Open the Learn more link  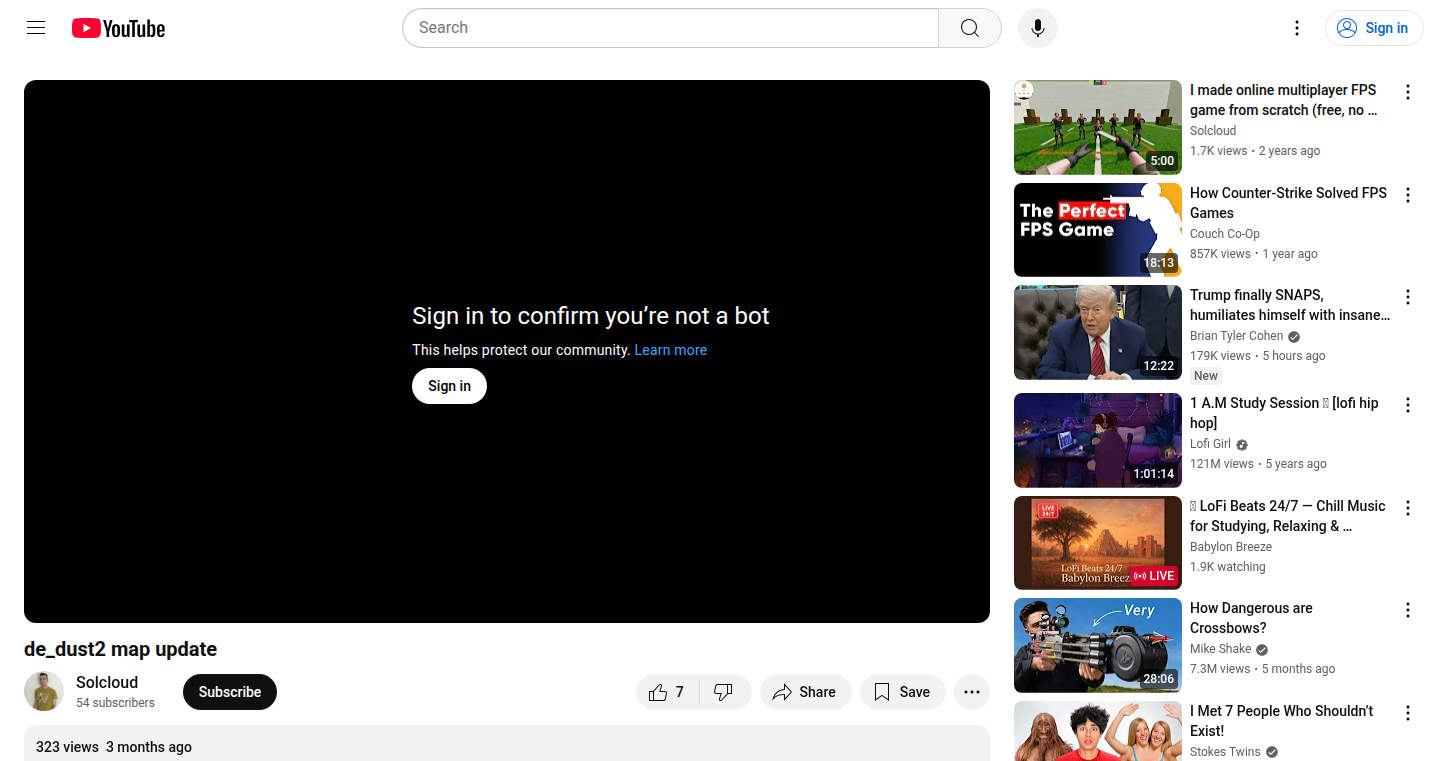671,350
